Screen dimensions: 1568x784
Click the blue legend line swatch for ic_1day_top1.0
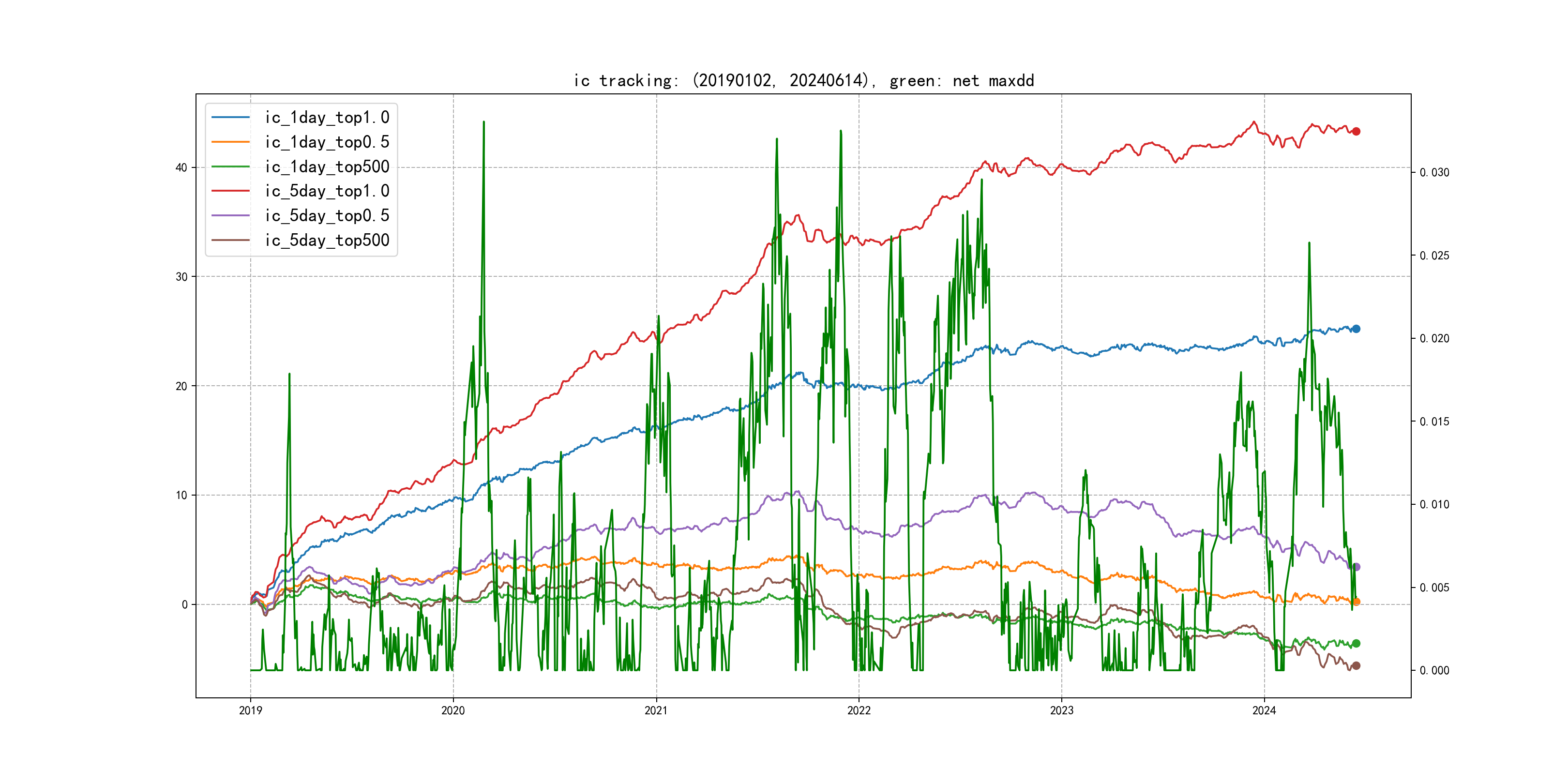coord(230,118)
